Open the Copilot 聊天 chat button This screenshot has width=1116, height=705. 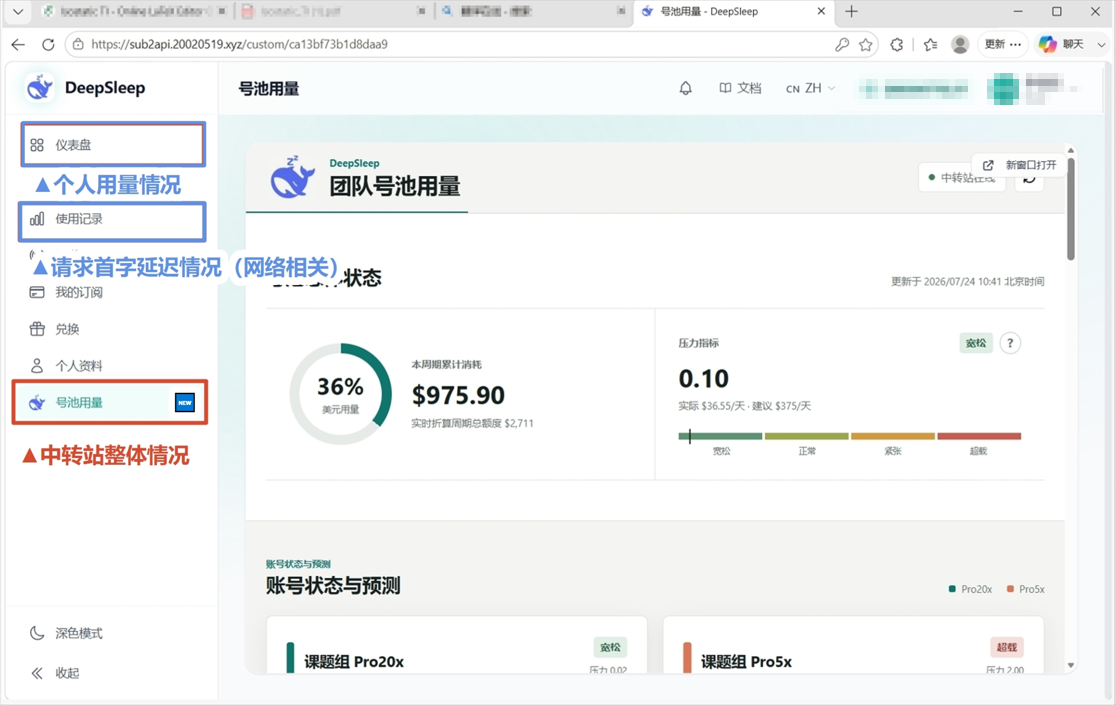[1062, 44]
